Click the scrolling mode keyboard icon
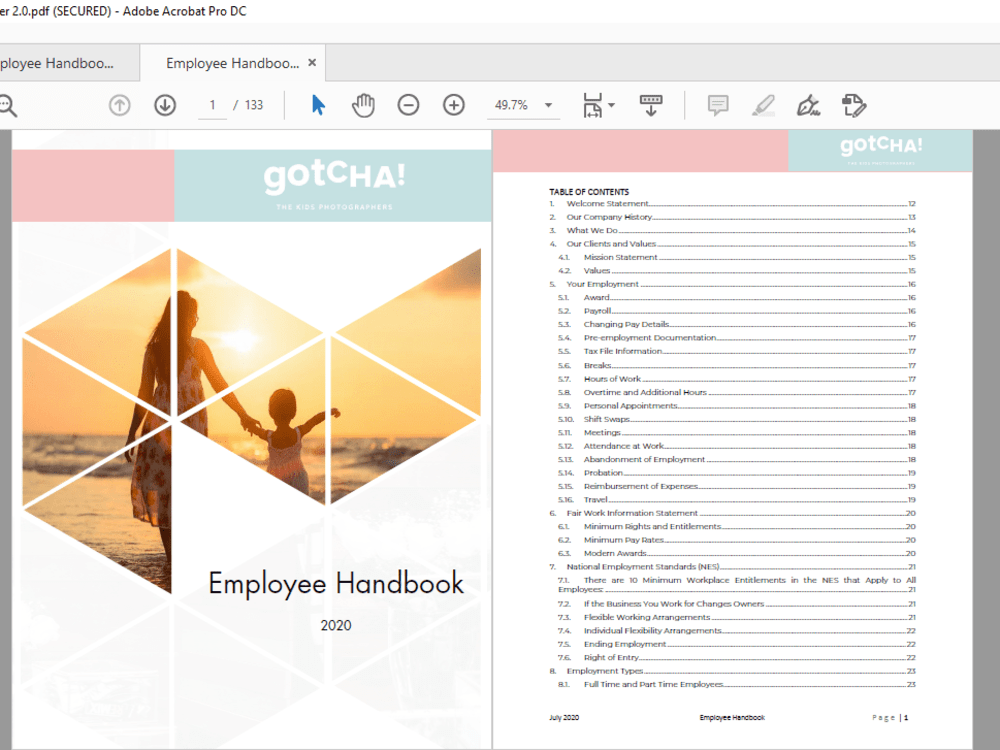The height and width of the screenshot is (750, 1000). [651, 105]
